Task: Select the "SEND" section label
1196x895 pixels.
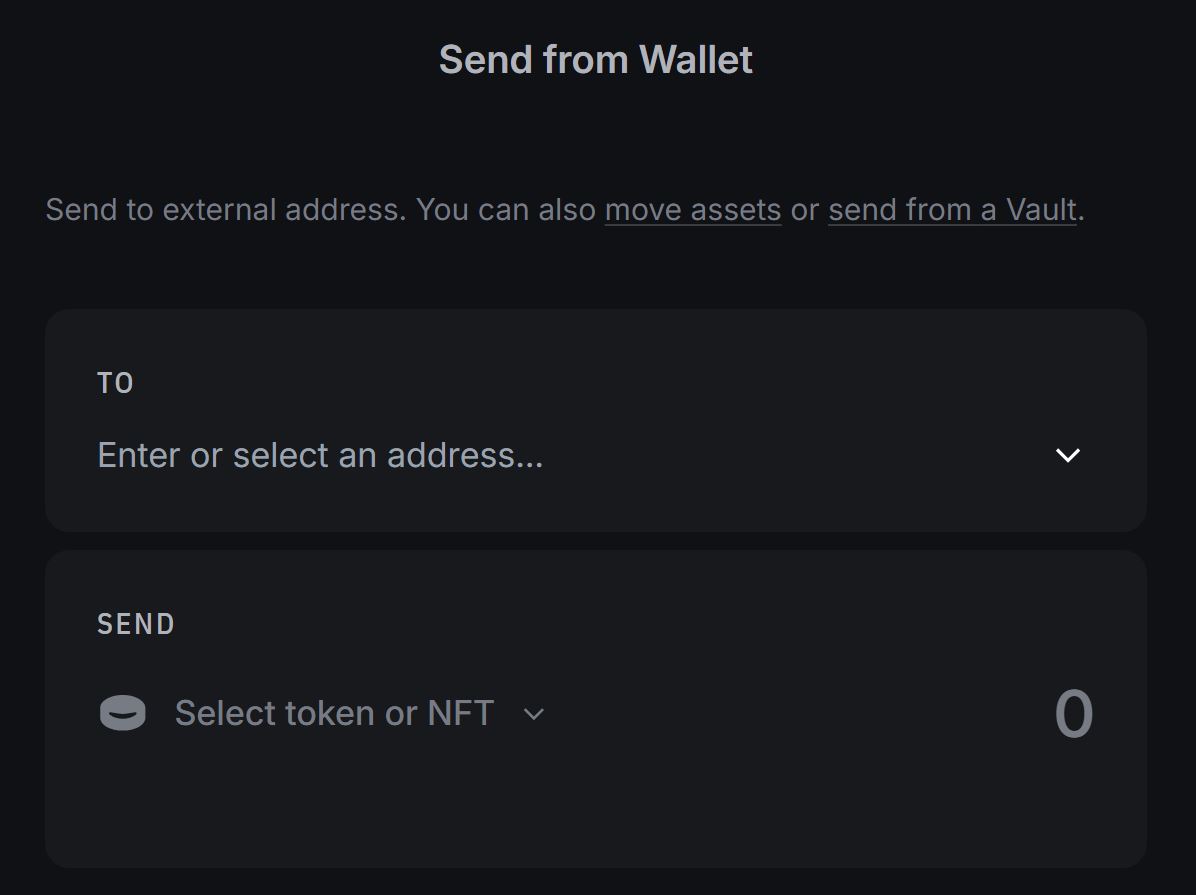Action: (x=136, y=624)
